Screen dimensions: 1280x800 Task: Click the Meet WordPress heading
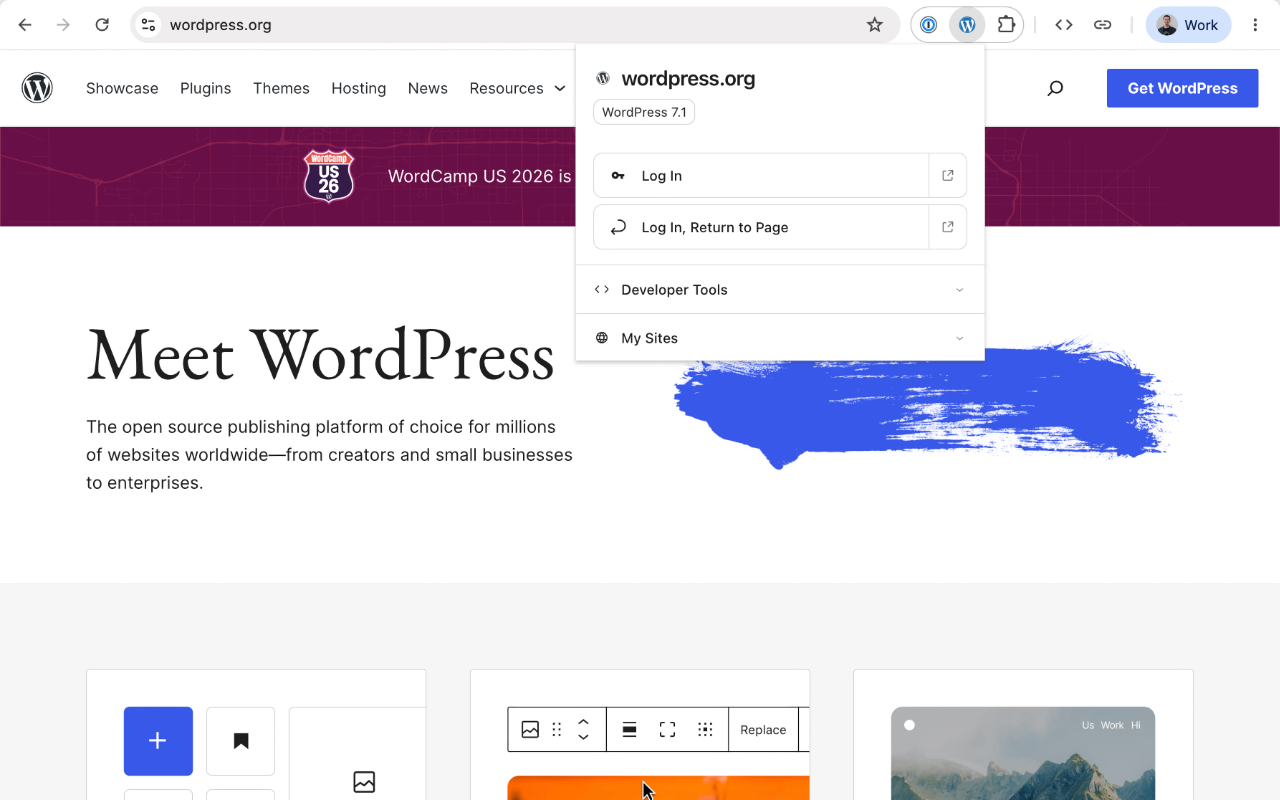coord(320,356)
